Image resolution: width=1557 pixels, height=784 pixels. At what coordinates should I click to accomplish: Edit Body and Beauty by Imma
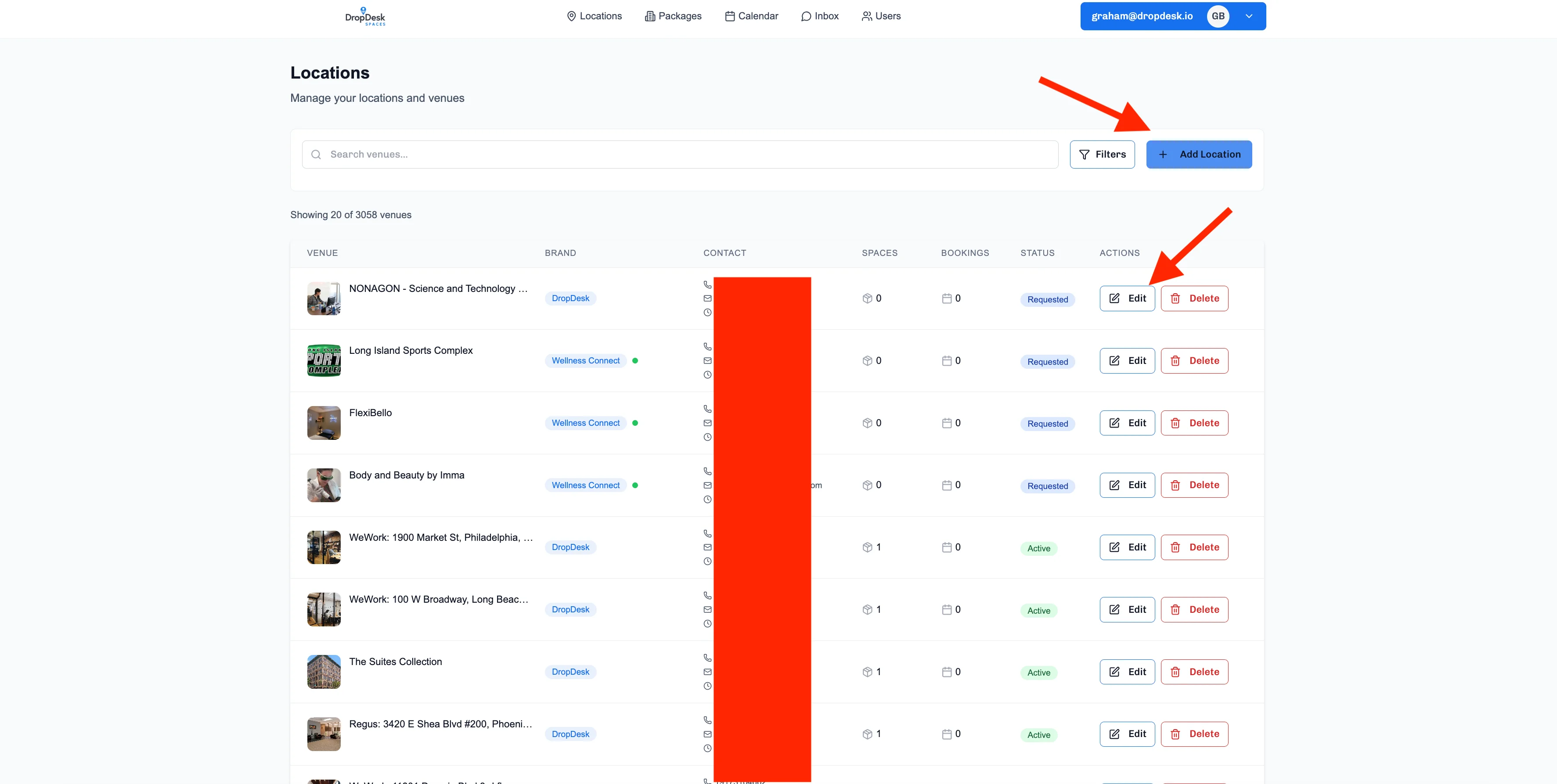point(1127,486)
